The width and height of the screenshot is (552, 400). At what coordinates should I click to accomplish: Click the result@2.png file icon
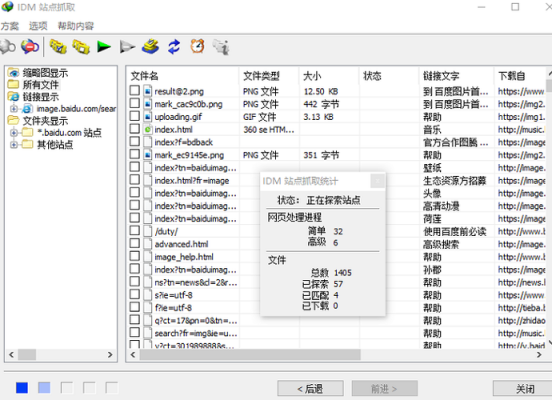click(148, 92)
